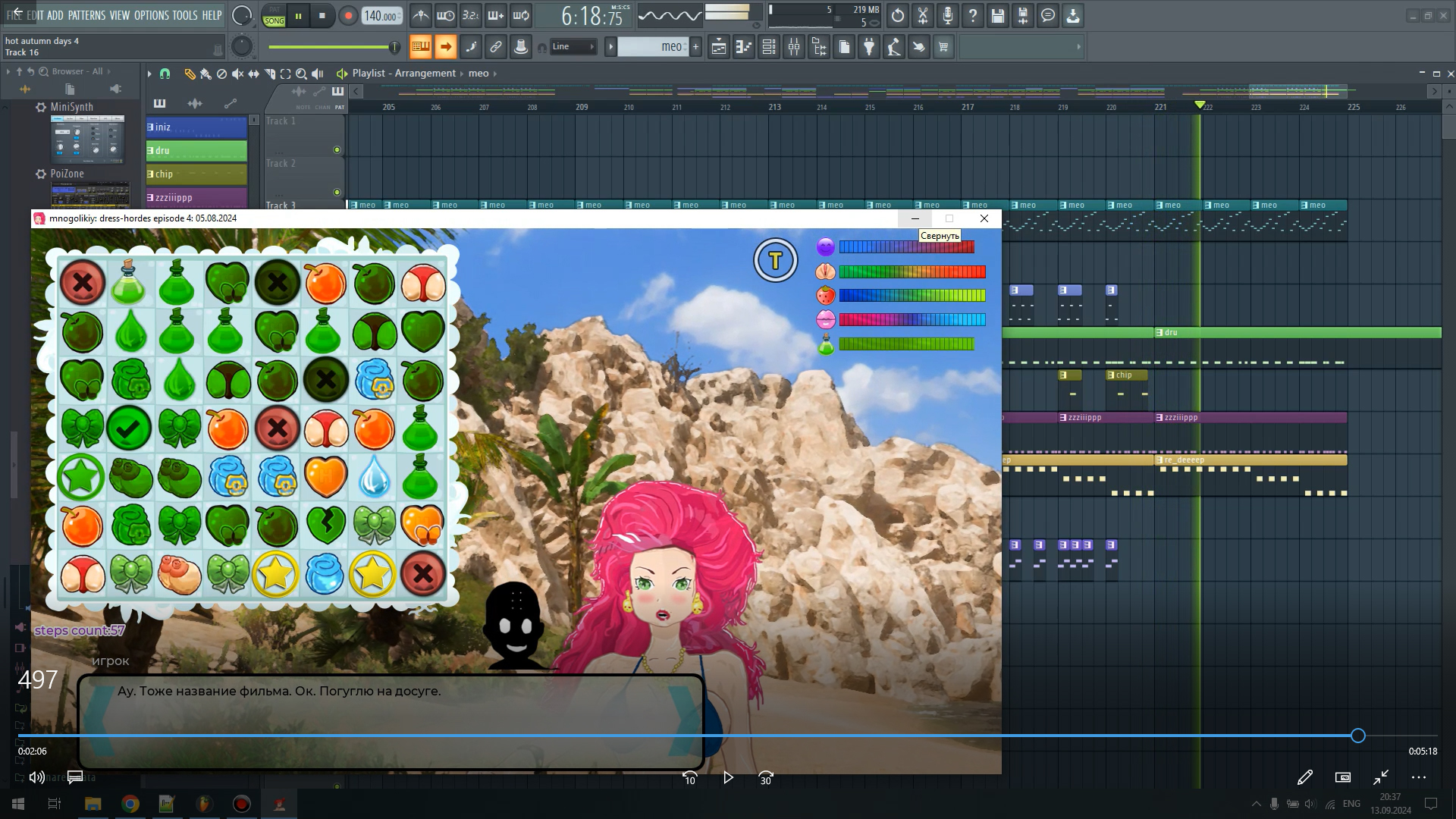Open the metronome settings icon
Image resolution: width=1456 pixels, height=819 pixels.
(x=421, y=15)
